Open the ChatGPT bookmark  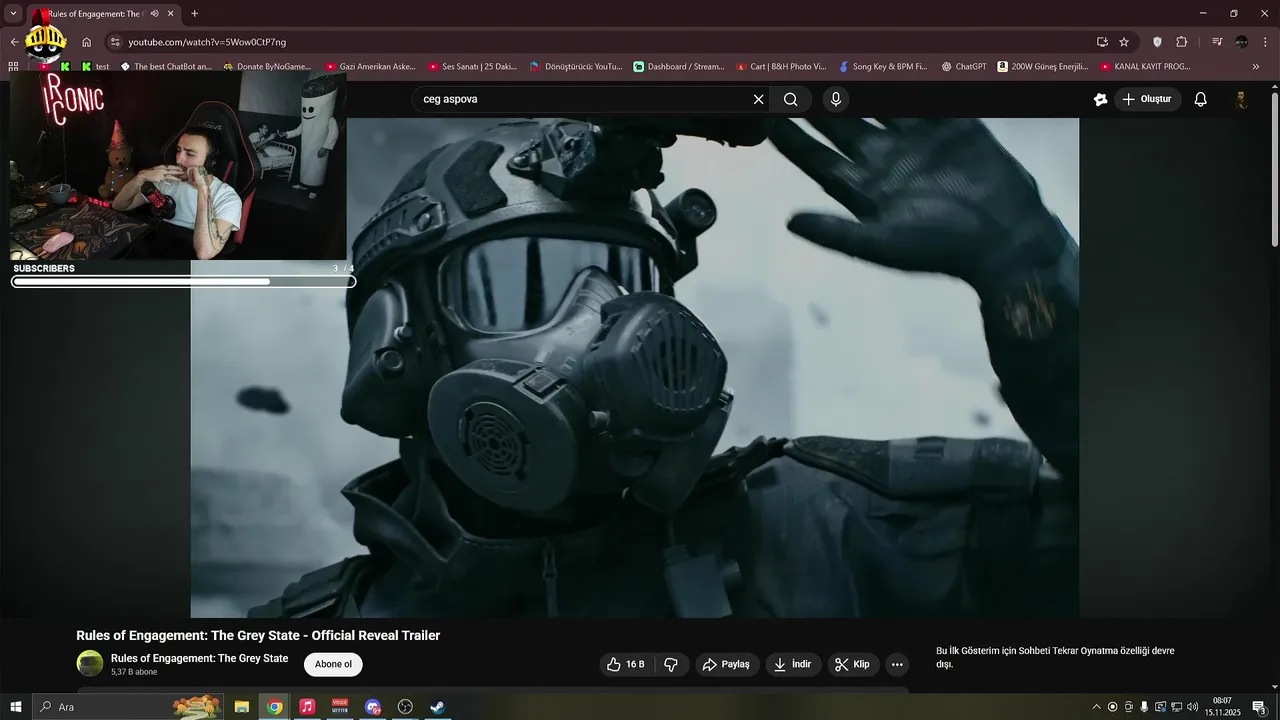(x=964, y=67)
